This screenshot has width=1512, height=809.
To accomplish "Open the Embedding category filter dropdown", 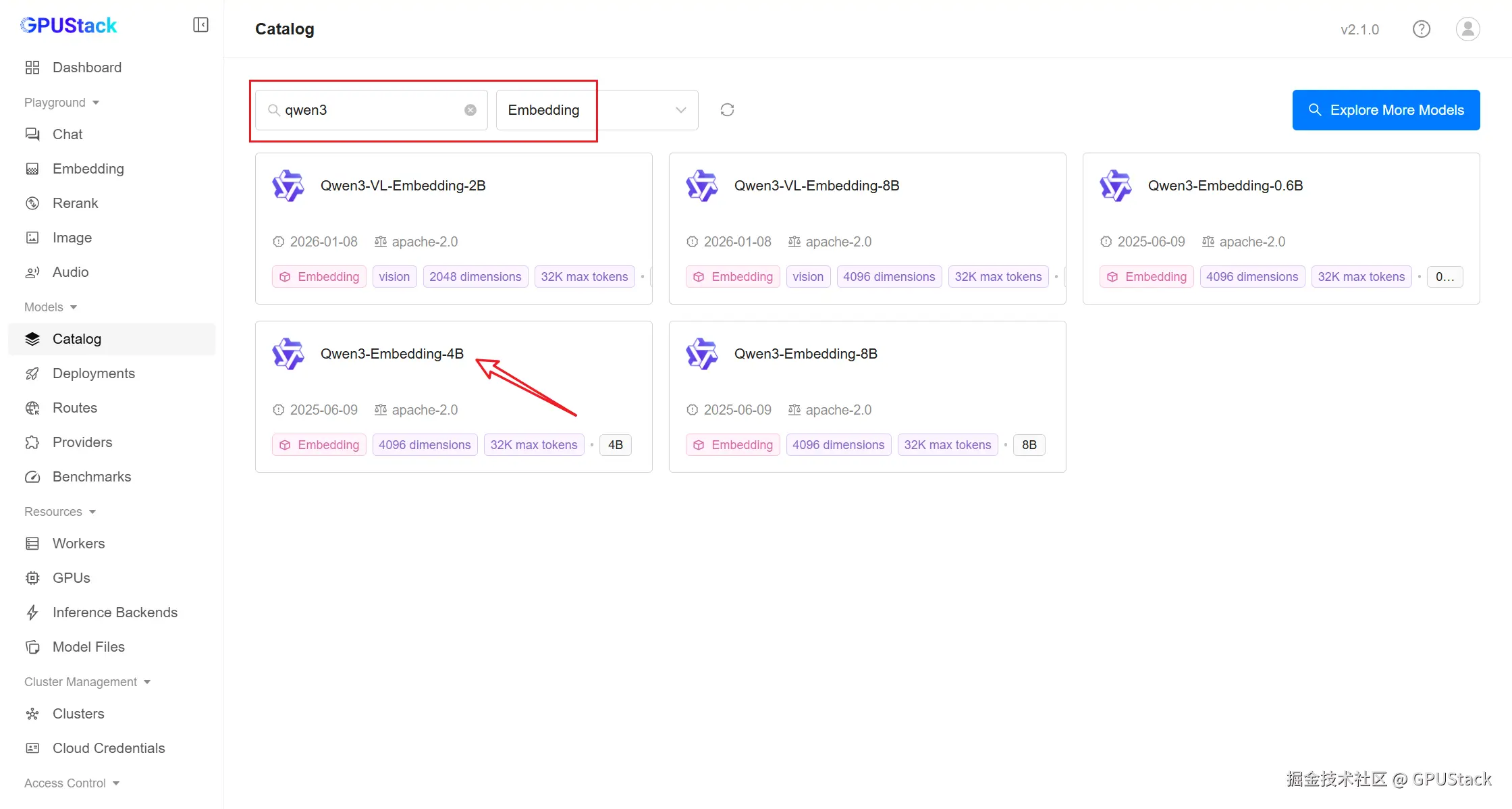I will (x=597, y=110).
